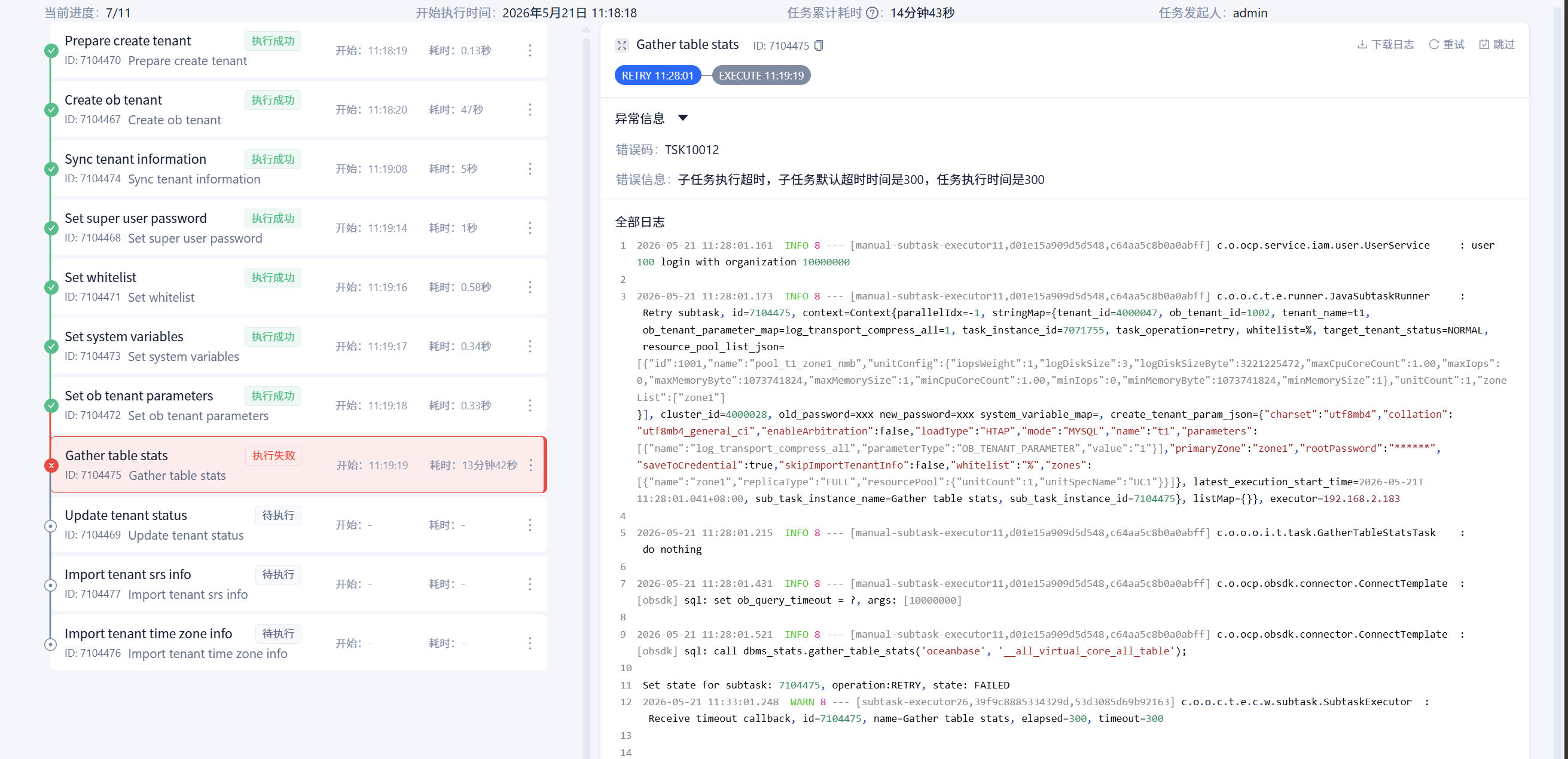Click 下载日志 to download the log
This screenshot has width=1568, height=759.
coord(1386,44)
